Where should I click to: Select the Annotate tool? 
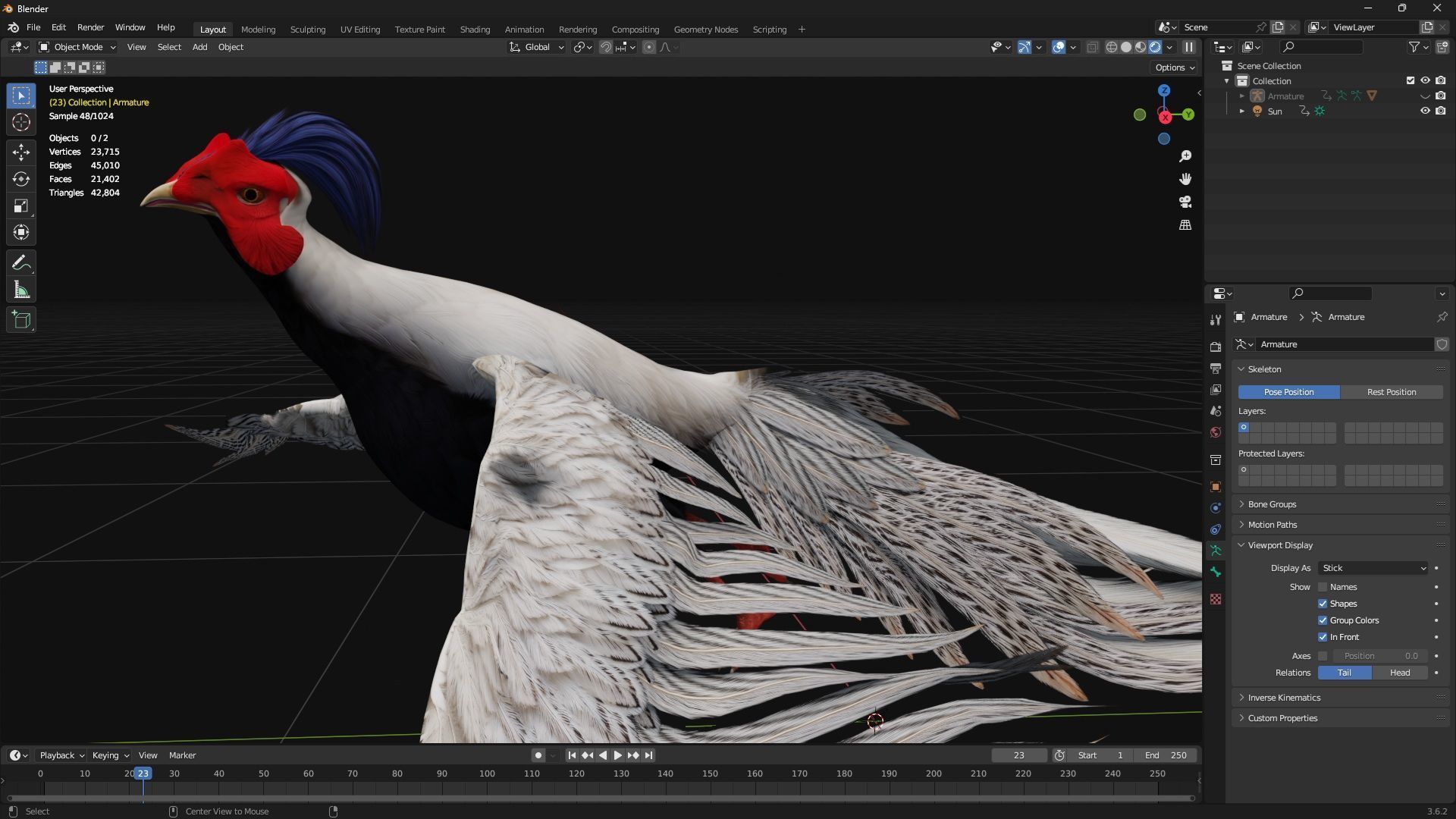pyautogui.click(x=21, y=263)
